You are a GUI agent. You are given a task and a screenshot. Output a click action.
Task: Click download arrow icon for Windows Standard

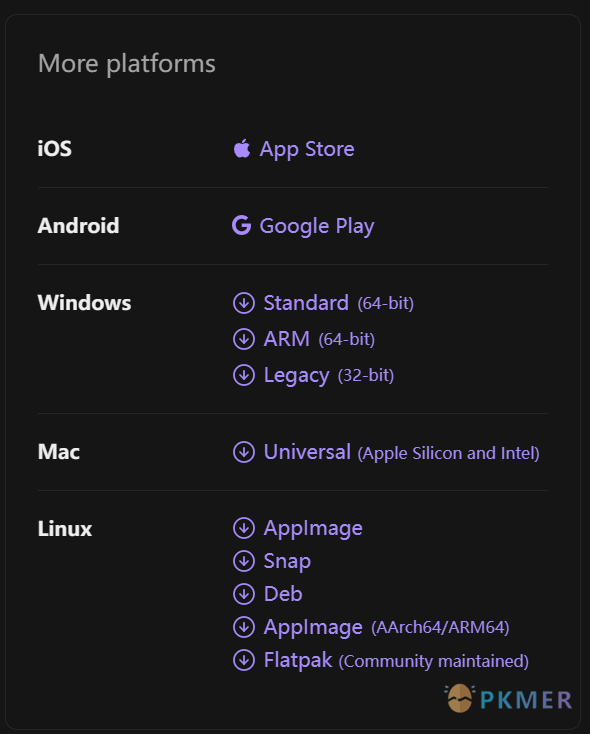click(244, 303)
